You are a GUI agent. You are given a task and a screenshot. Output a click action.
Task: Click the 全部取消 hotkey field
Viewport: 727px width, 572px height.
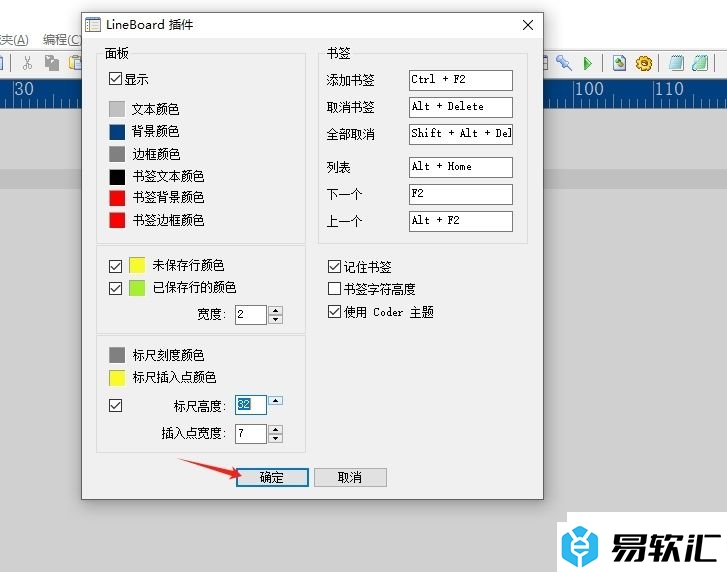click(x=461, y=134)
